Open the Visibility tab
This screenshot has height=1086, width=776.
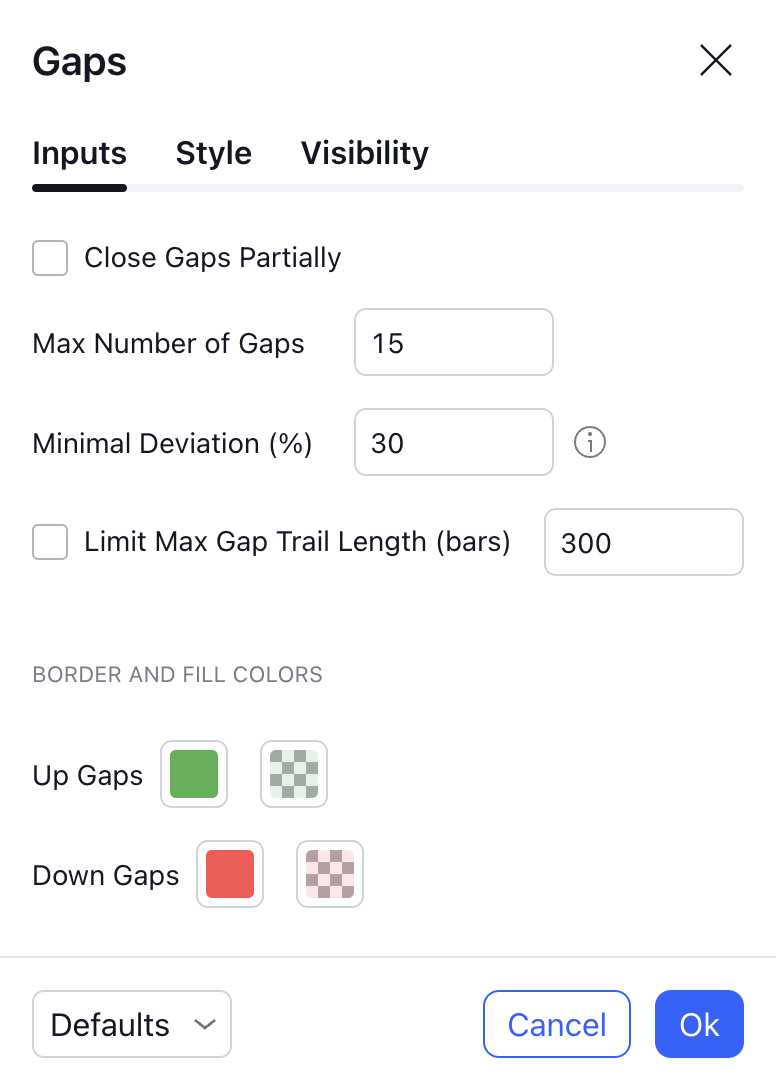[365, 153]
